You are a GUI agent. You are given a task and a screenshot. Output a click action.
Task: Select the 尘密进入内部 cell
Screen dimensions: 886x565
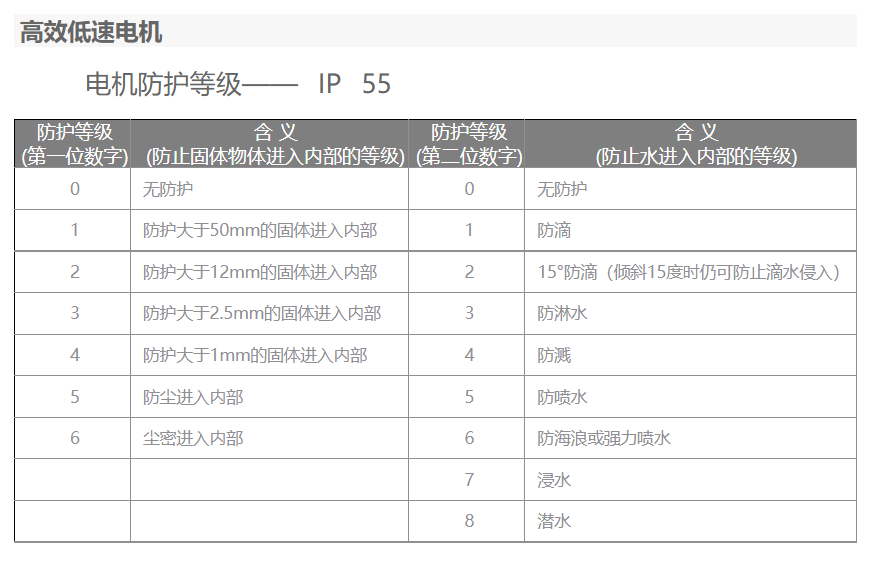click(193, 438)
